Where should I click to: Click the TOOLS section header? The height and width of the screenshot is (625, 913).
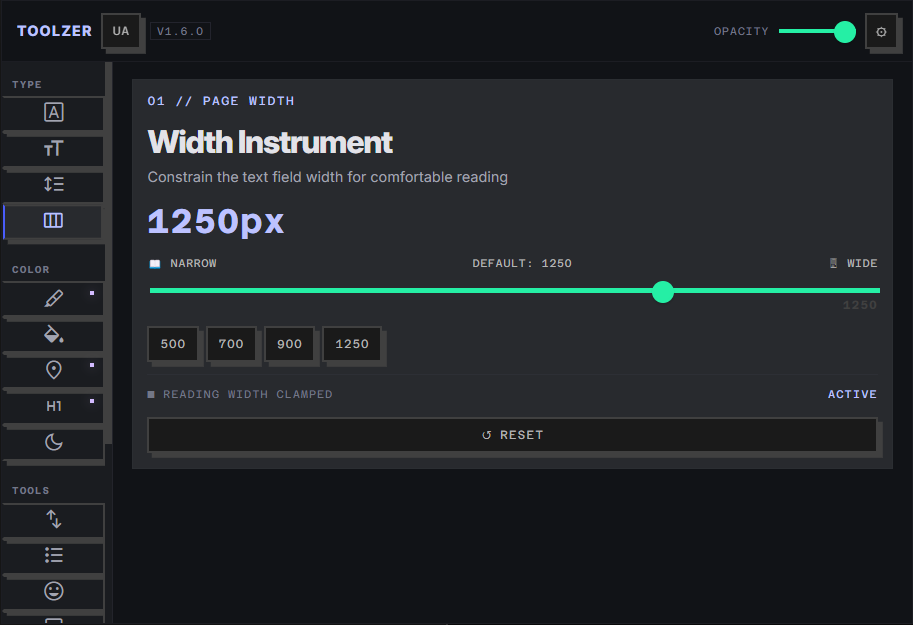pos(30,490)
